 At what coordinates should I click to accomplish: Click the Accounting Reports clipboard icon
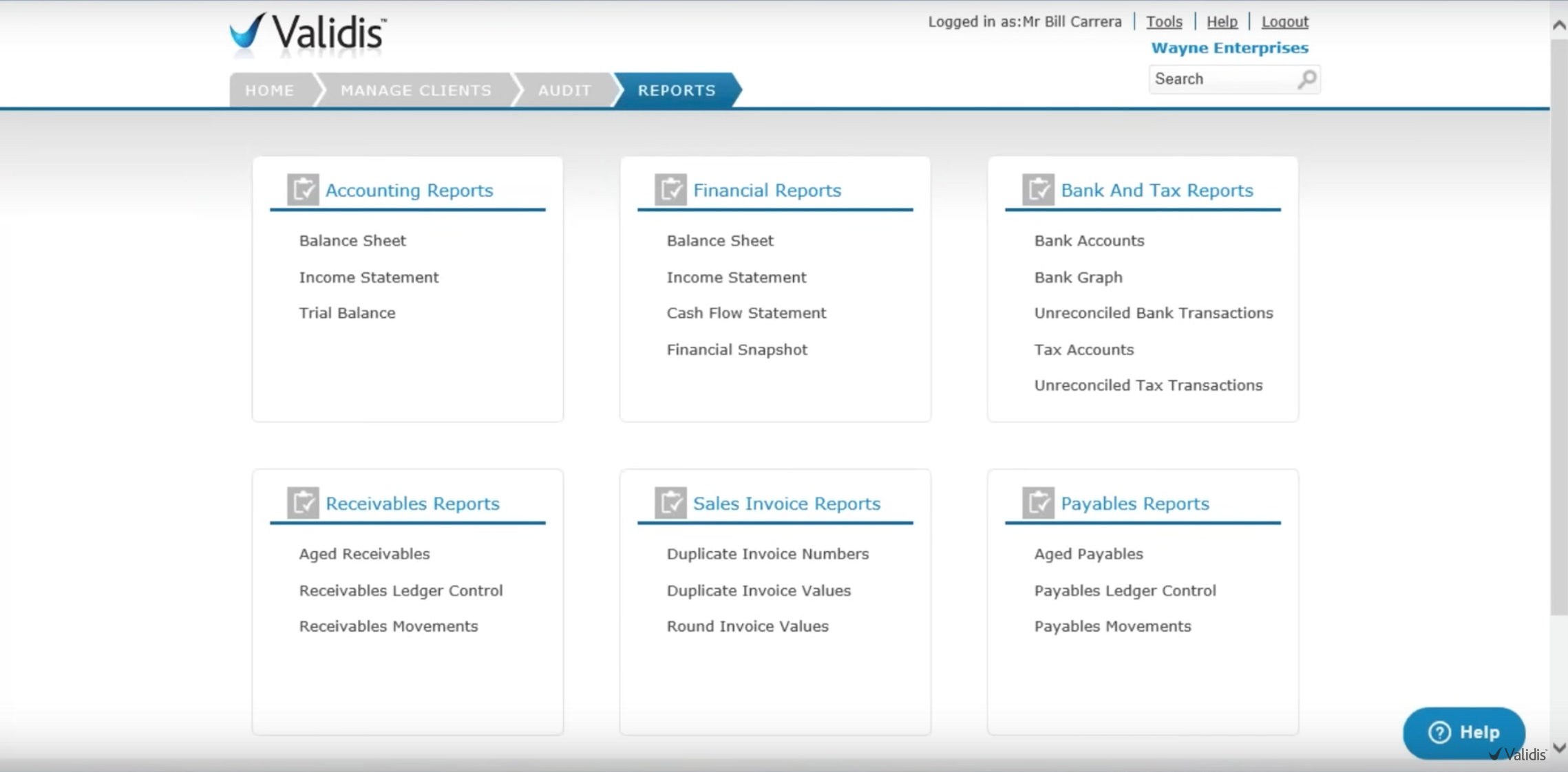click(x=304, y=190)
